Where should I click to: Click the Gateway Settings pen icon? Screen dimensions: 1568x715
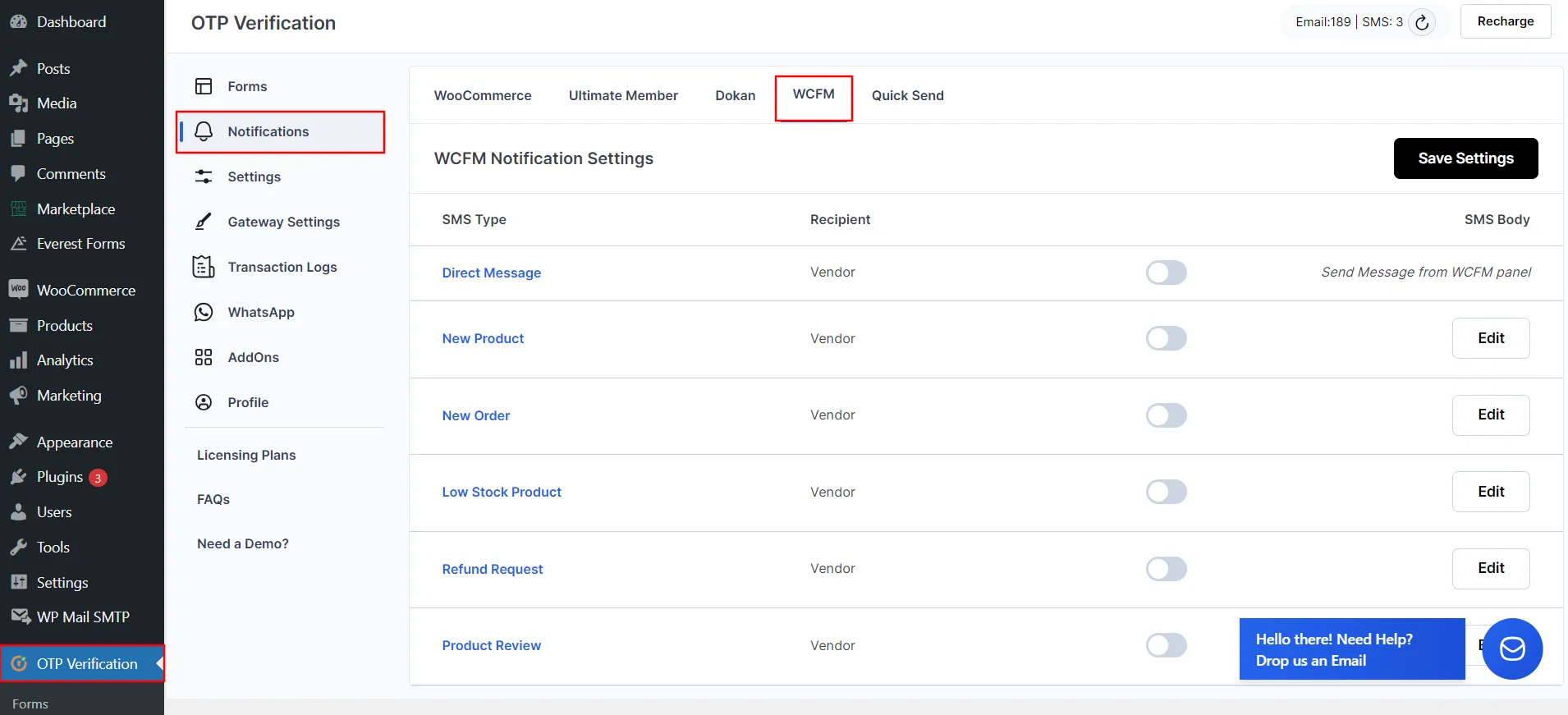pos(204,222)
